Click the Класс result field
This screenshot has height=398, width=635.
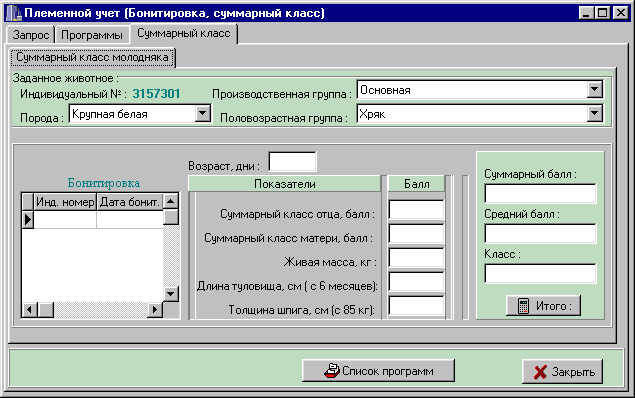click(x=540, y=274)
